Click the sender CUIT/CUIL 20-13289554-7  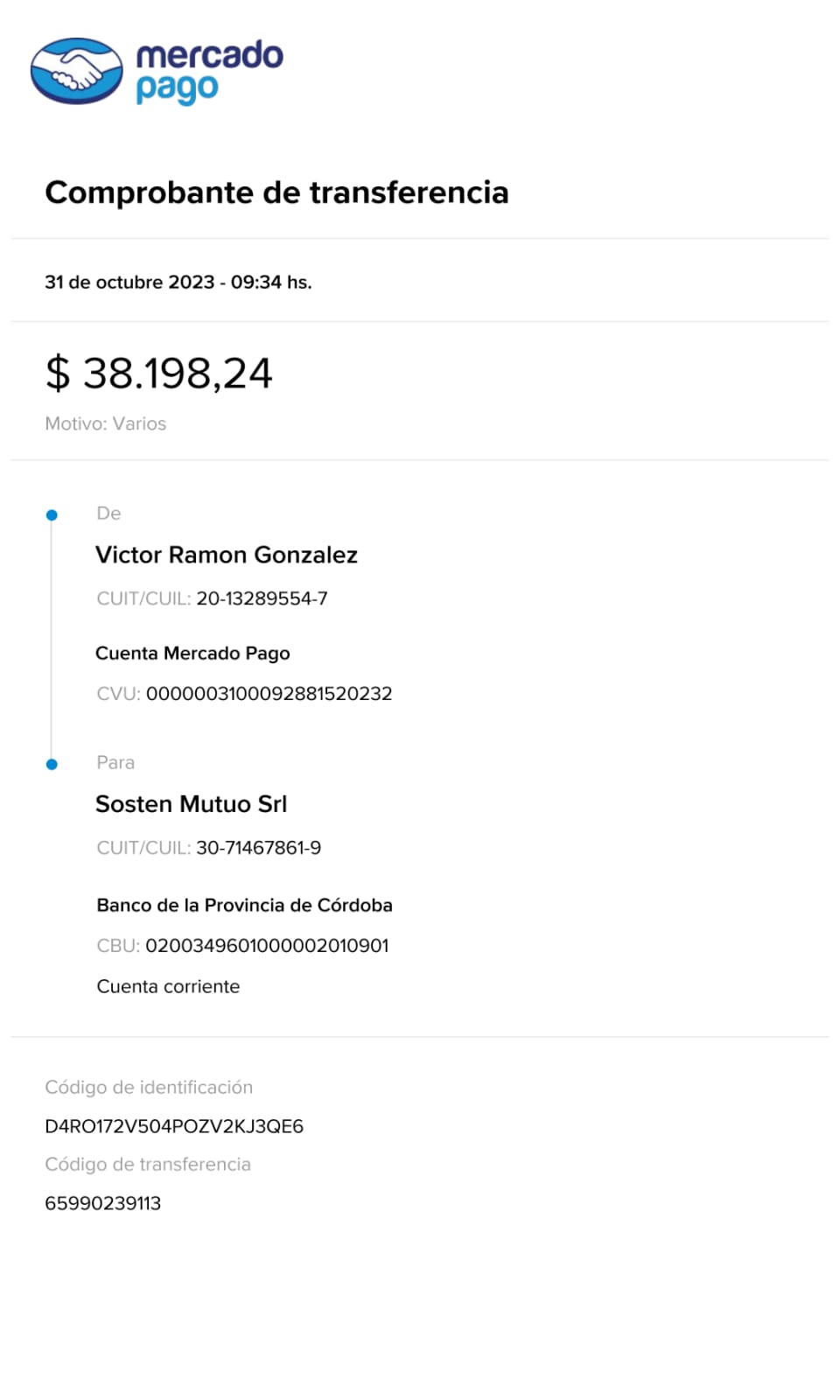pyautogui.click(x=262, y=598)
